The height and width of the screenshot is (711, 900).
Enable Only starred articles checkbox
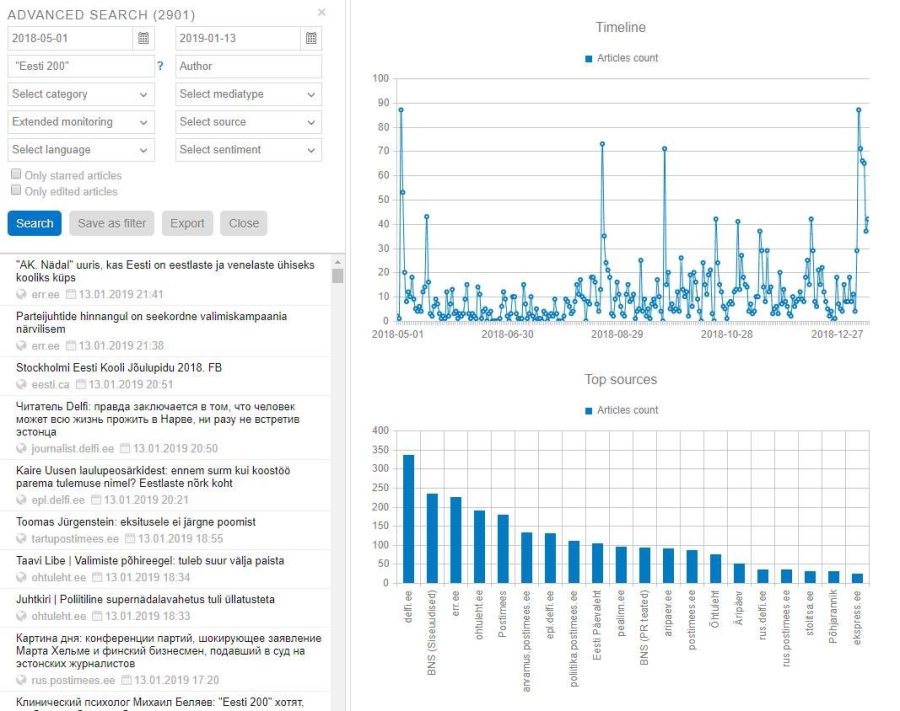coord(16,174)
